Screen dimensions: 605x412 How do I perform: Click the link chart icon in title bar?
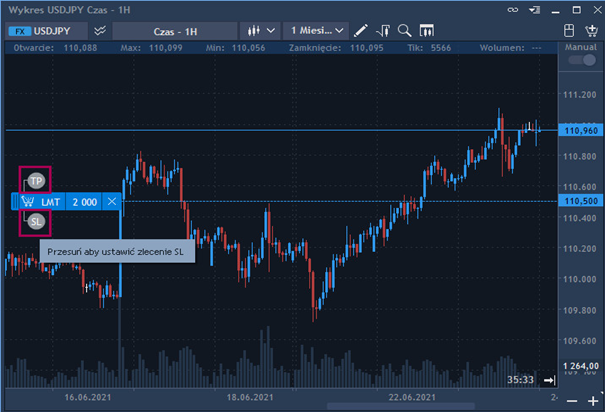511,9
